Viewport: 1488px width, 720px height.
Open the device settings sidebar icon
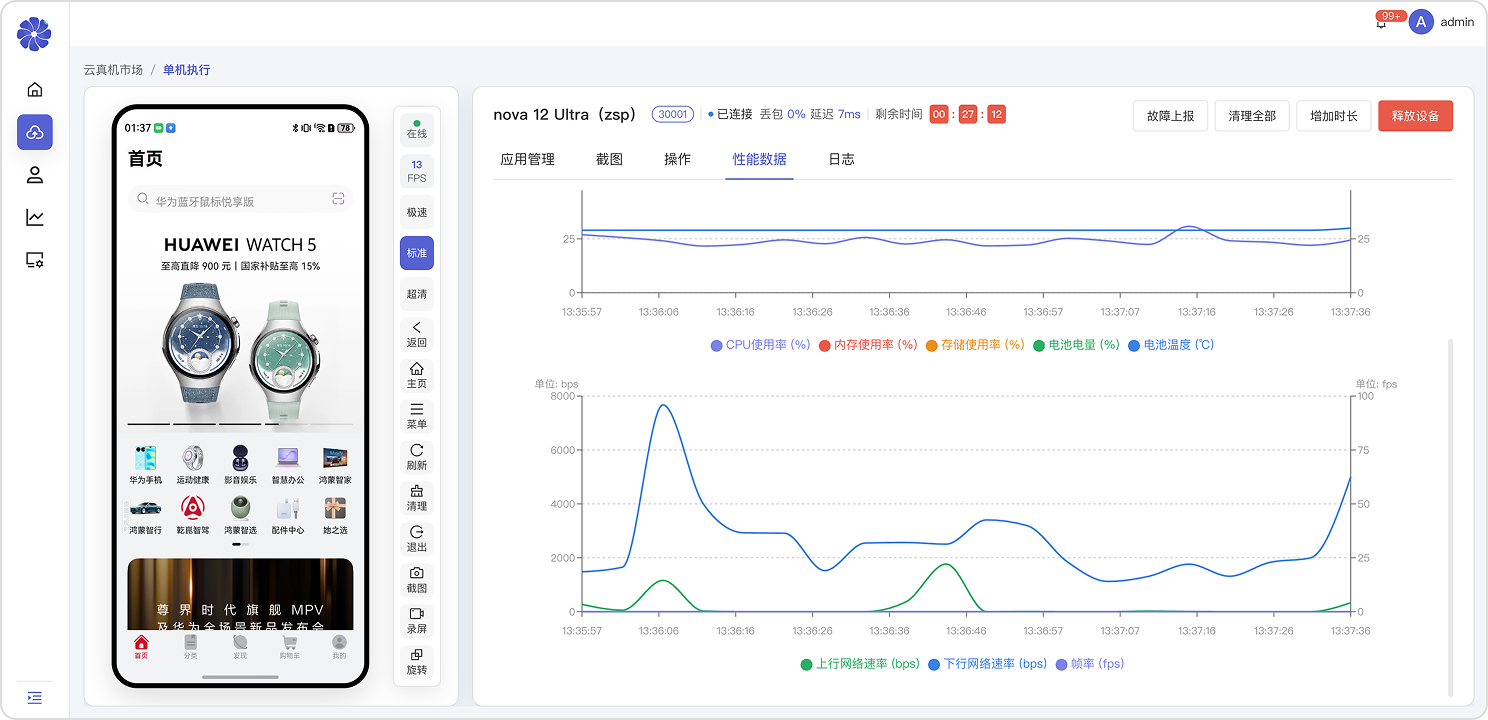tap(35, 260)
